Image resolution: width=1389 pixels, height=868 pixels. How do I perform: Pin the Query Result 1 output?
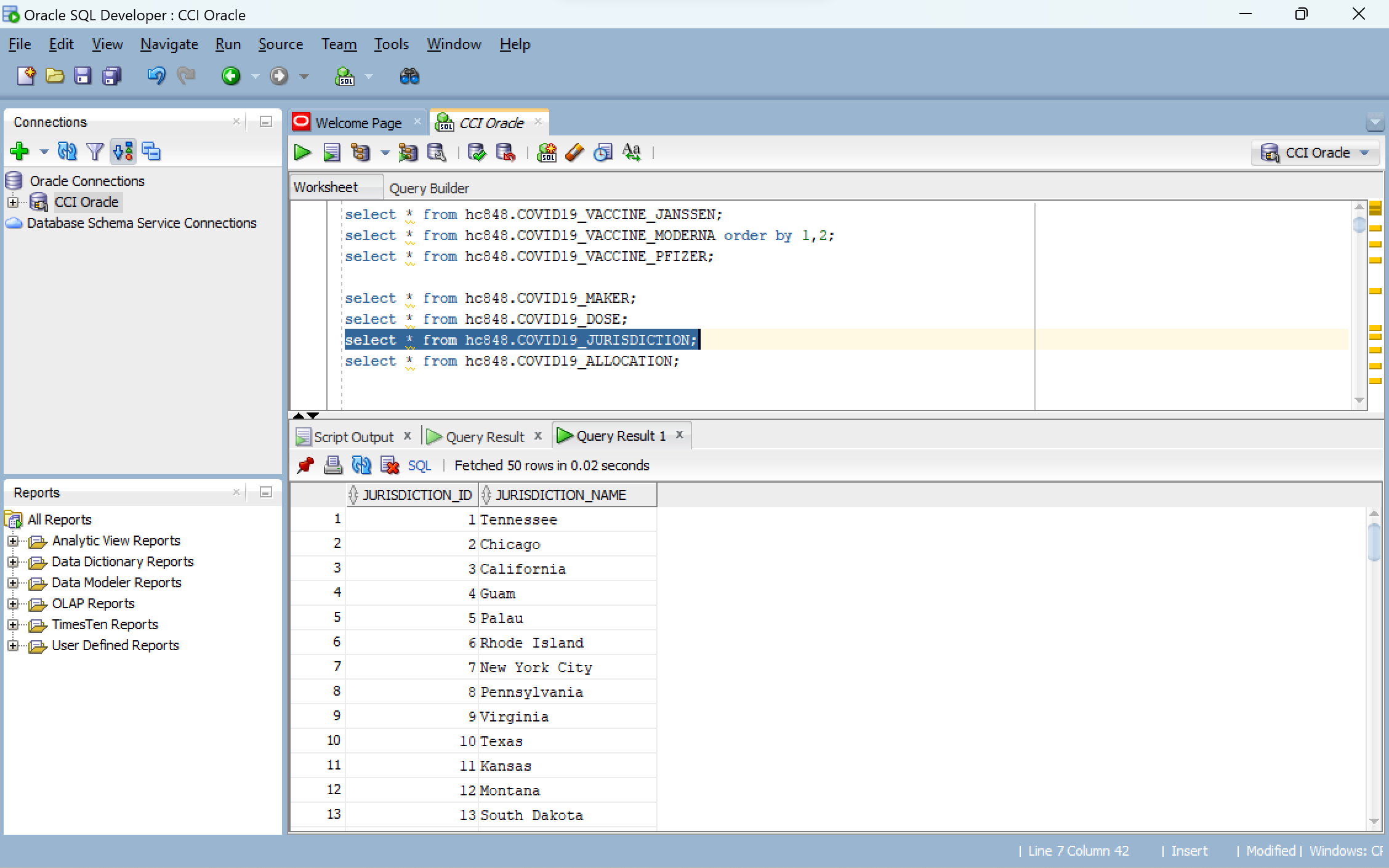click(x=305, y=465)
